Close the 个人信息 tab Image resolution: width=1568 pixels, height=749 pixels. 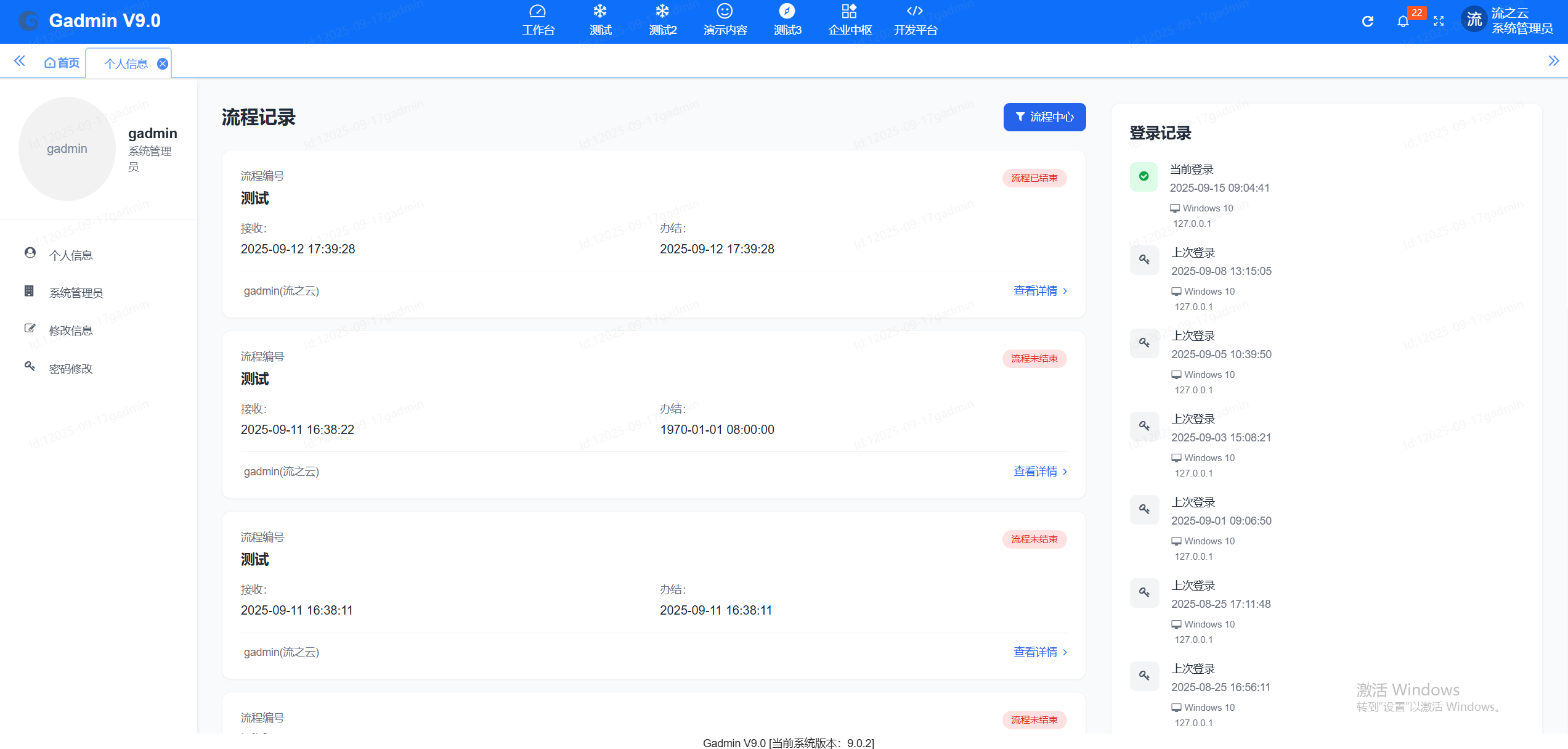coord(163,63)
